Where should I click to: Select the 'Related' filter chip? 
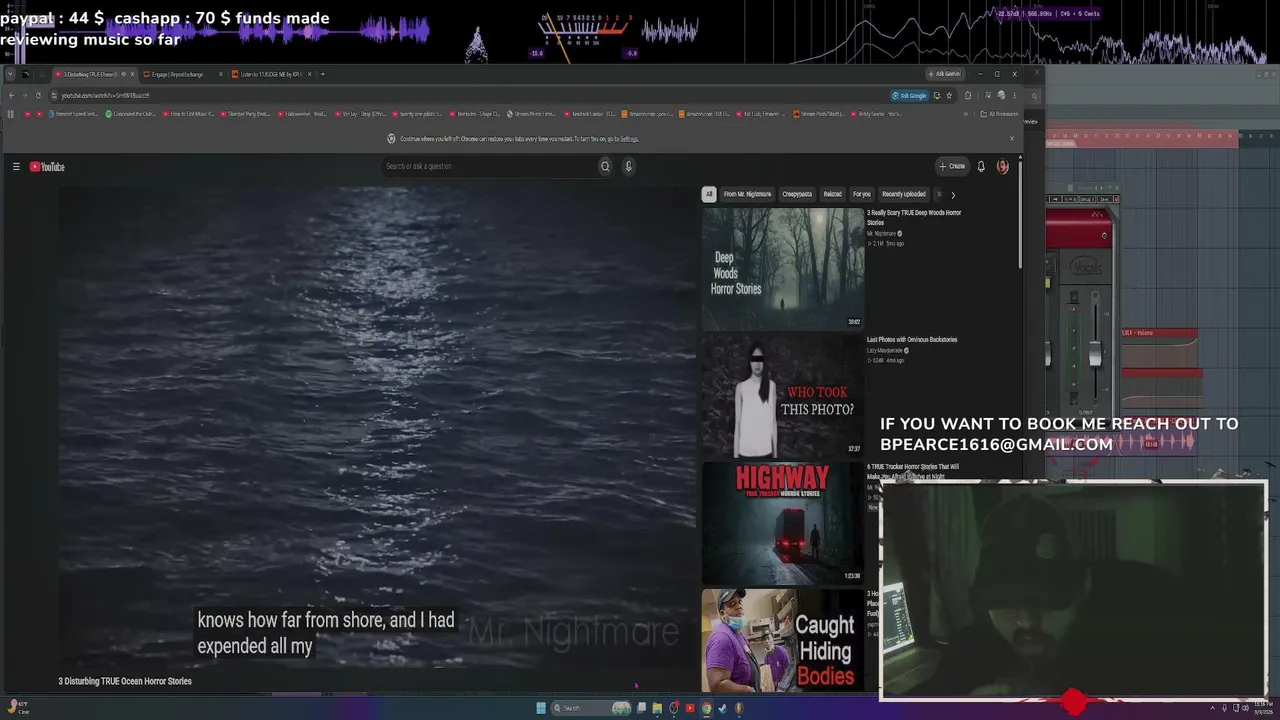pyautogui.click(x=832, y=195)
